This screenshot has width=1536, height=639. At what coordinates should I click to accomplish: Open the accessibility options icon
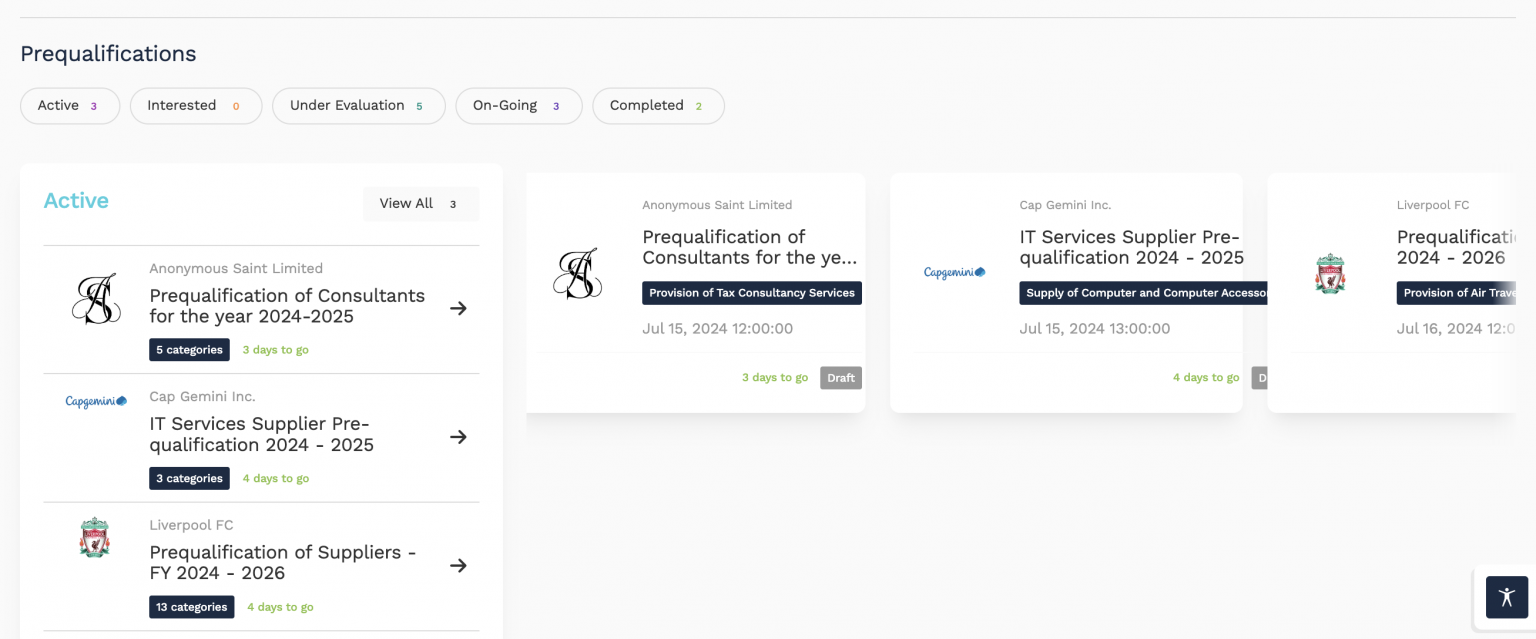(1506, 597)
